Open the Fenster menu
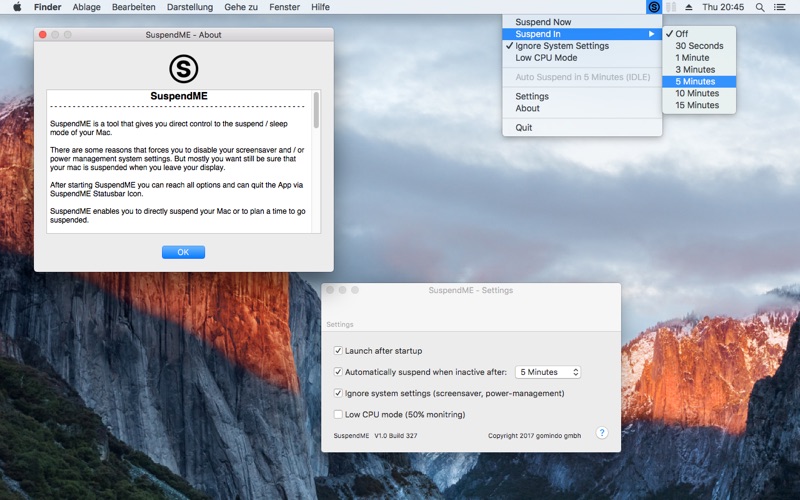The width and height of the screenshot is (800, 500). [x=284, y=7]
